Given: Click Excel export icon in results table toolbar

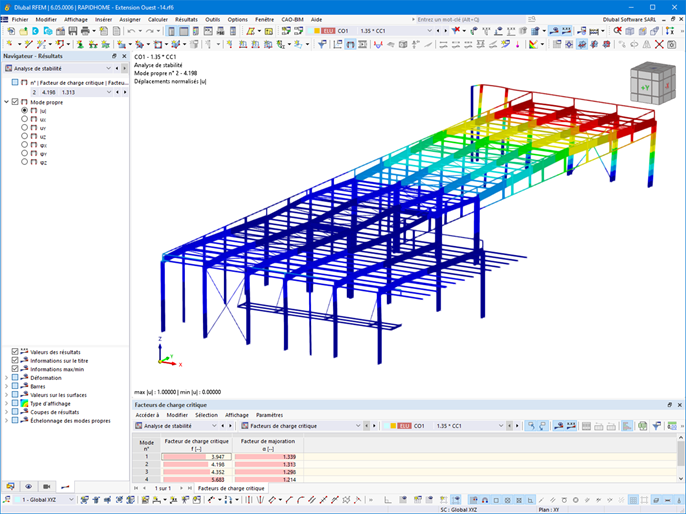Looking at the screenshot, I should click(x=642, y=426).
